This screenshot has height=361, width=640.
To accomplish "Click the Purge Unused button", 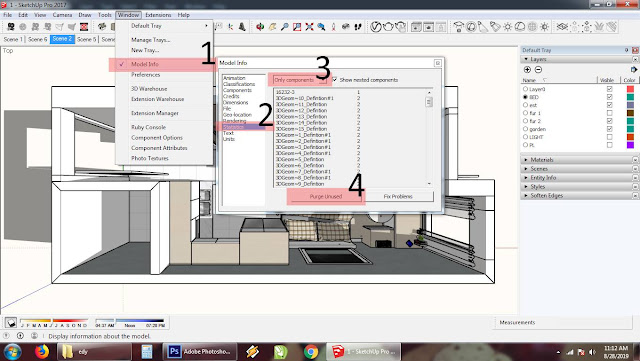I will [325, 196].
